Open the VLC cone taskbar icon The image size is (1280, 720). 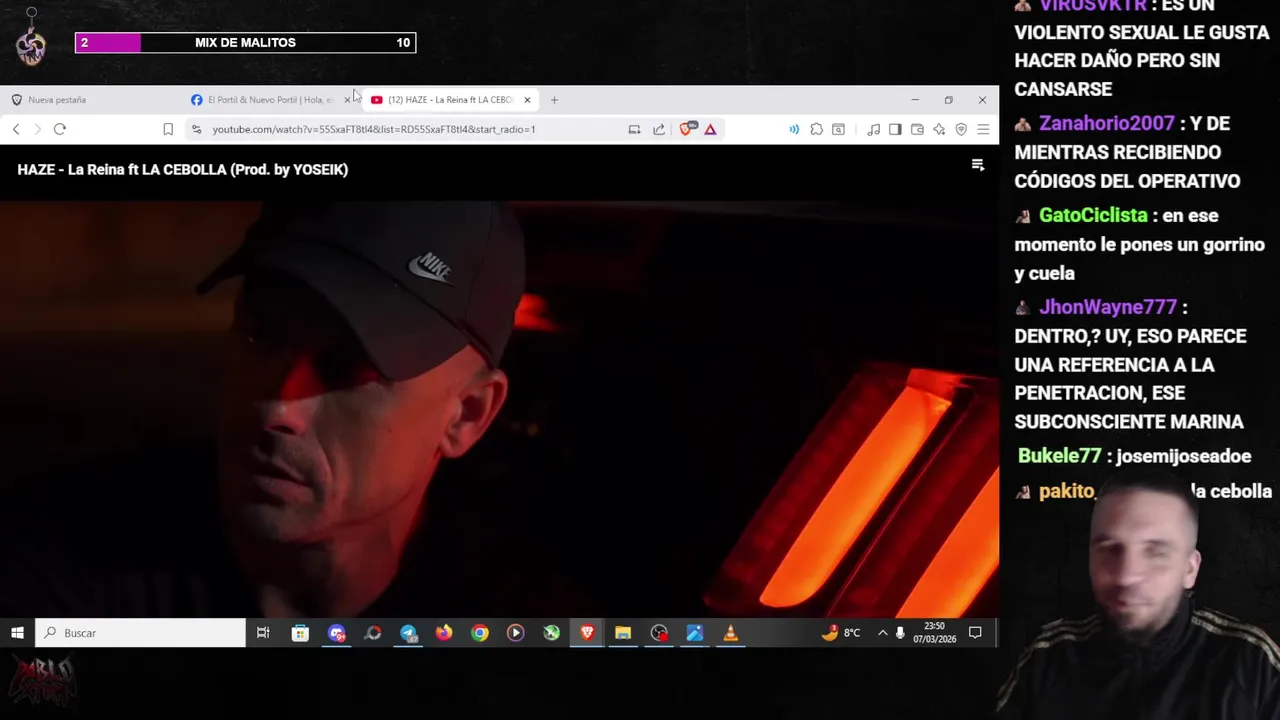731,632
